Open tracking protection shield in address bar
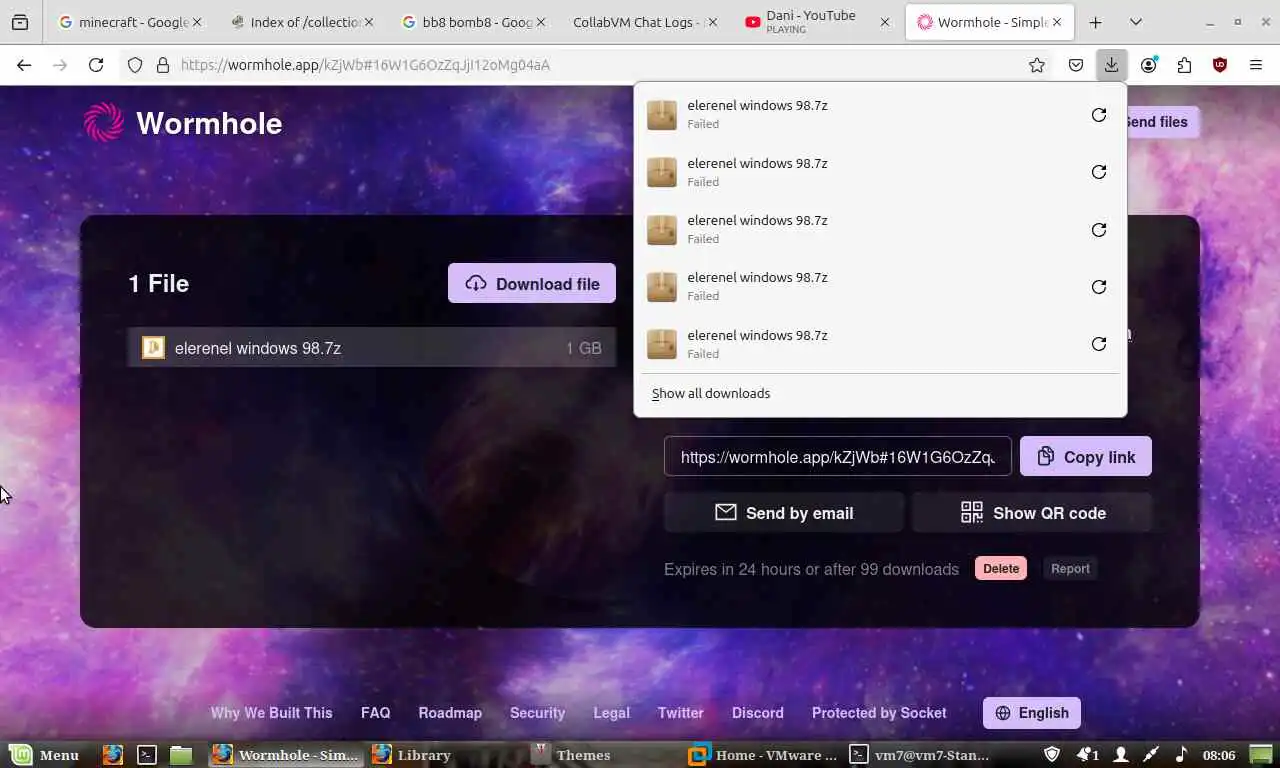The image size is (1280, 768). click(x=135, y=65)
